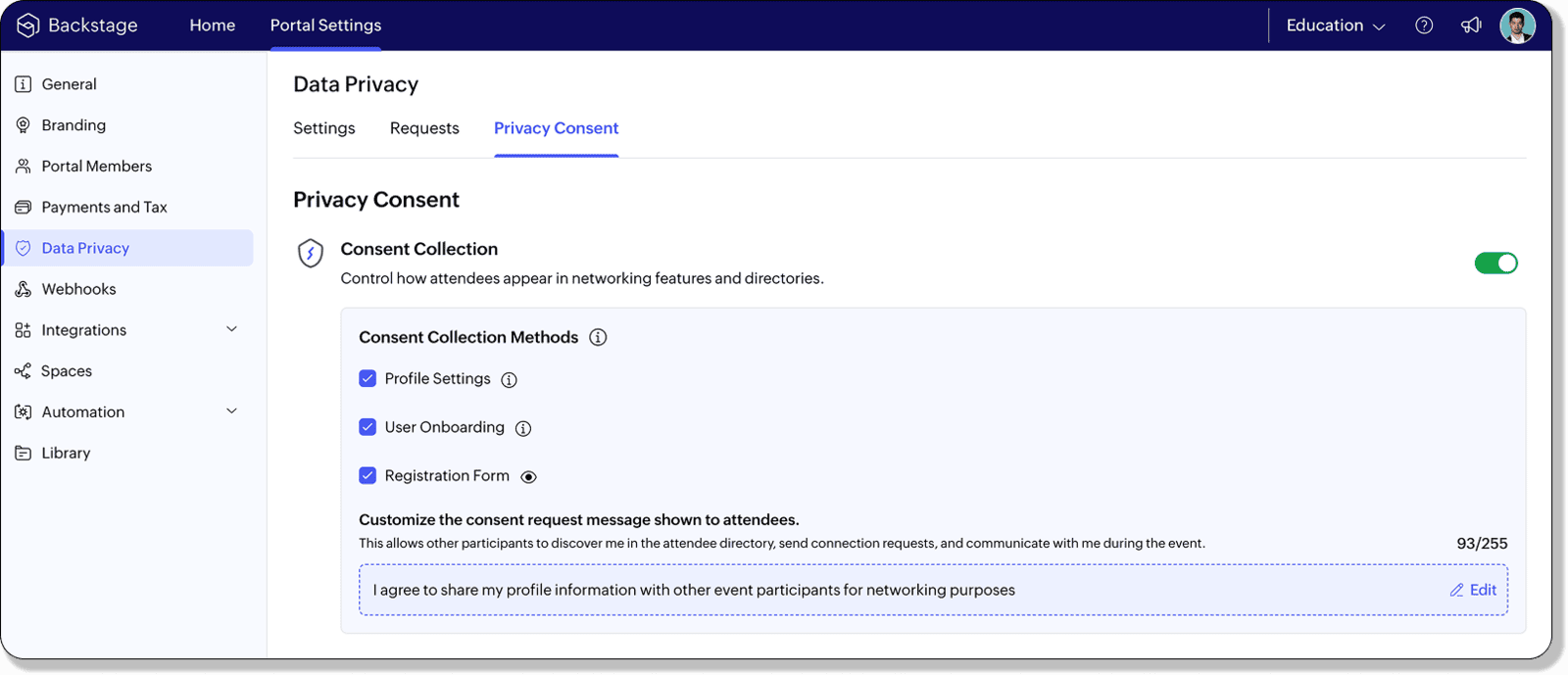
Task: Uncheck the Registration Form checkbox
Action: click(367, 475)
